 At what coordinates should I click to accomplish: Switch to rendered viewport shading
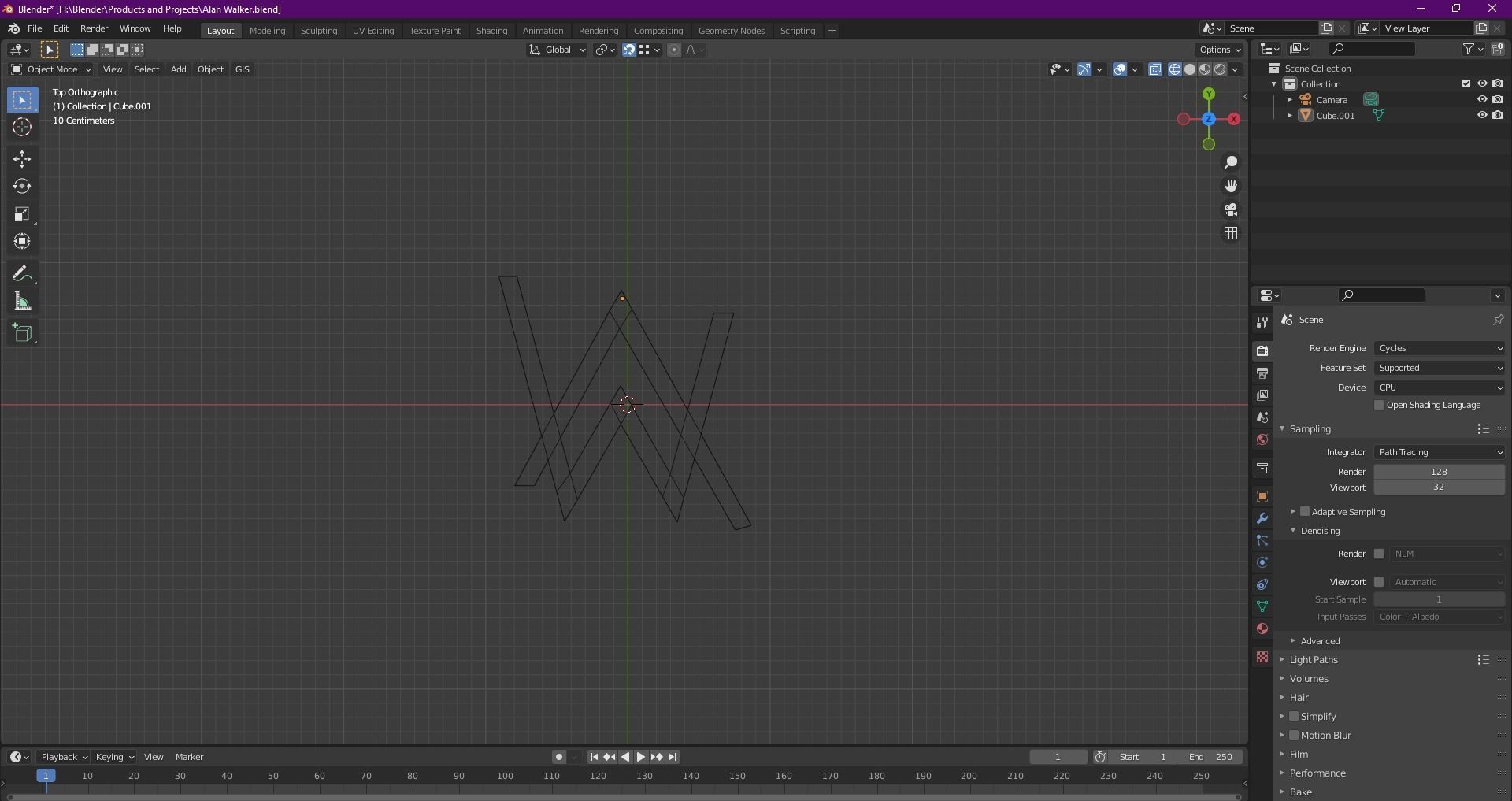point(1220,69)
